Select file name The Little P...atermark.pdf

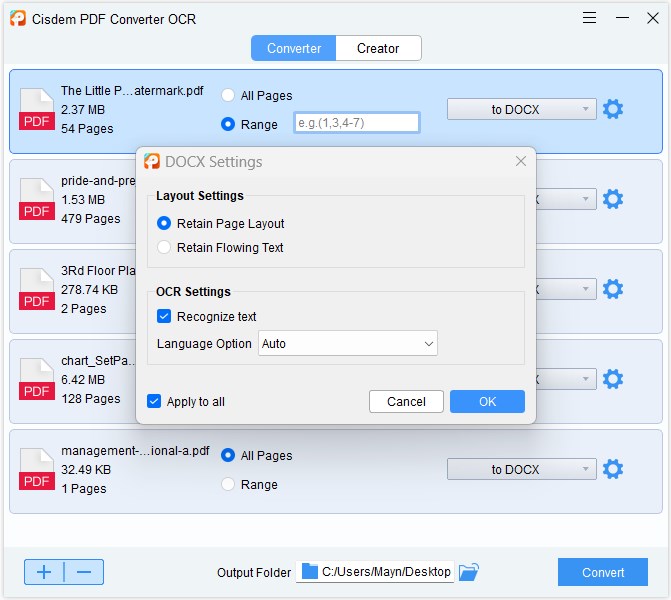132,91
